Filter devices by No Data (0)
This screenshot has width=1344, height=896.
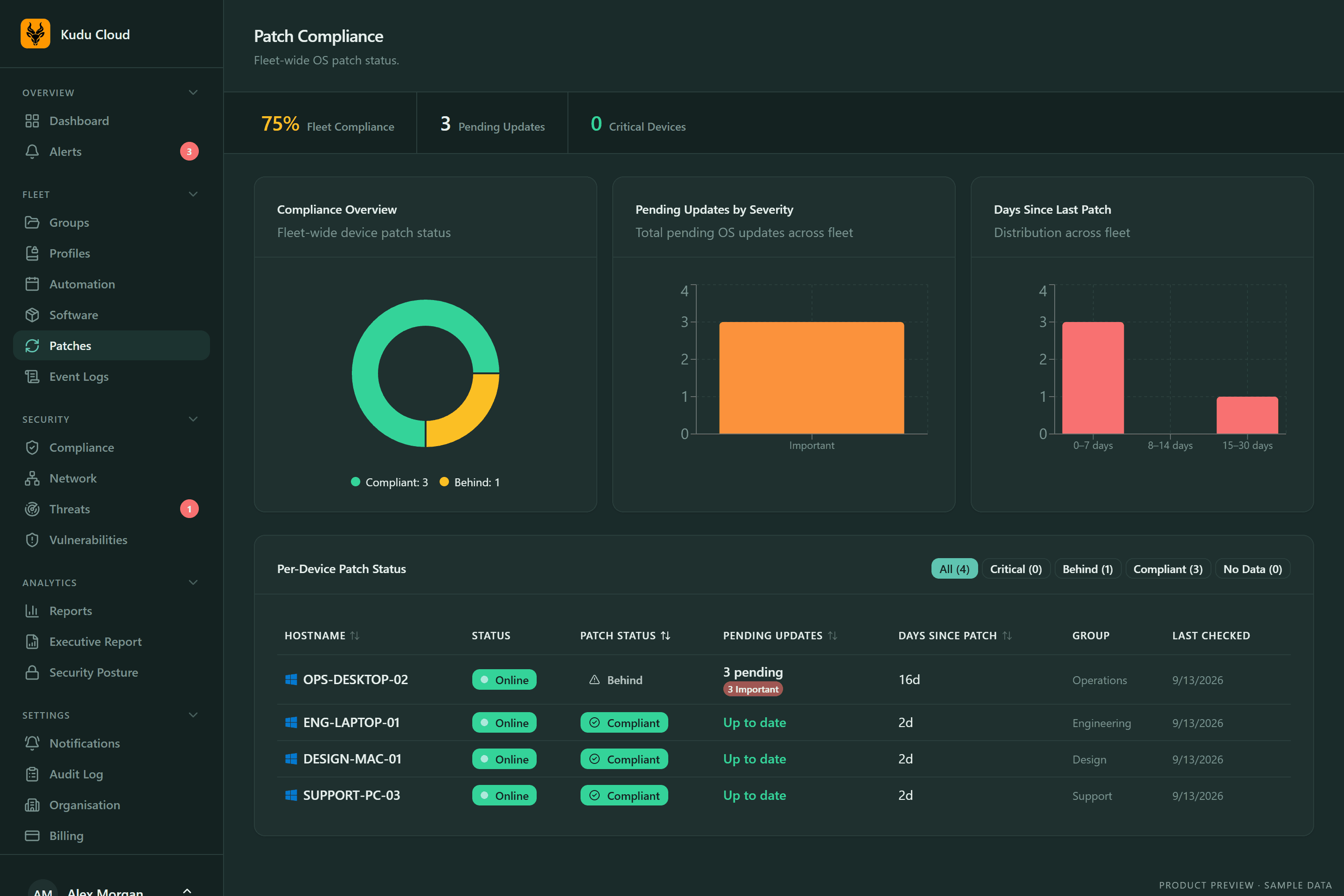(1253, 569)
